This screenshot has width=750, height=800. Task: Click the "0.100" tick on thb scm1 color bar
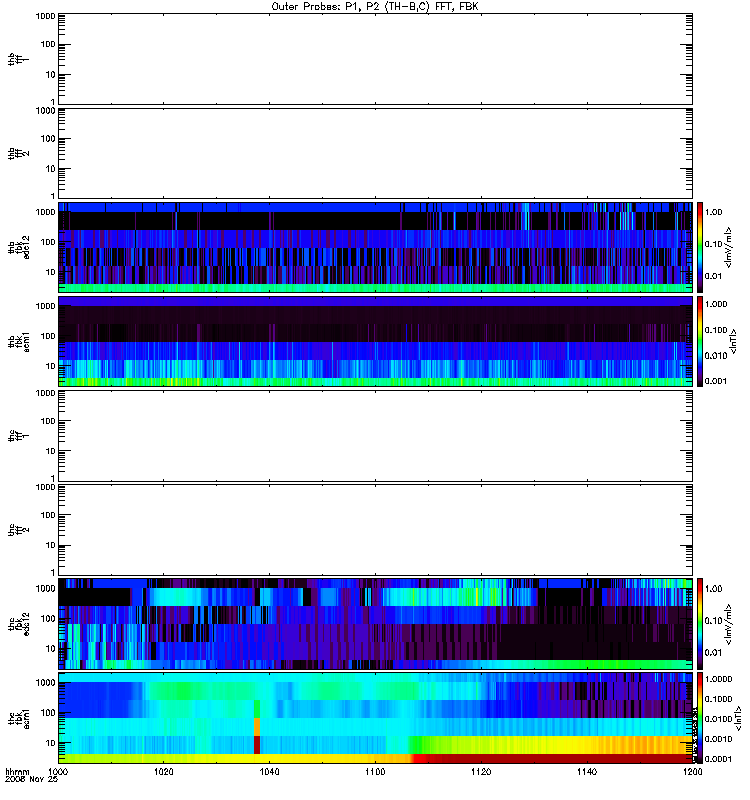(x=716, y=330)
